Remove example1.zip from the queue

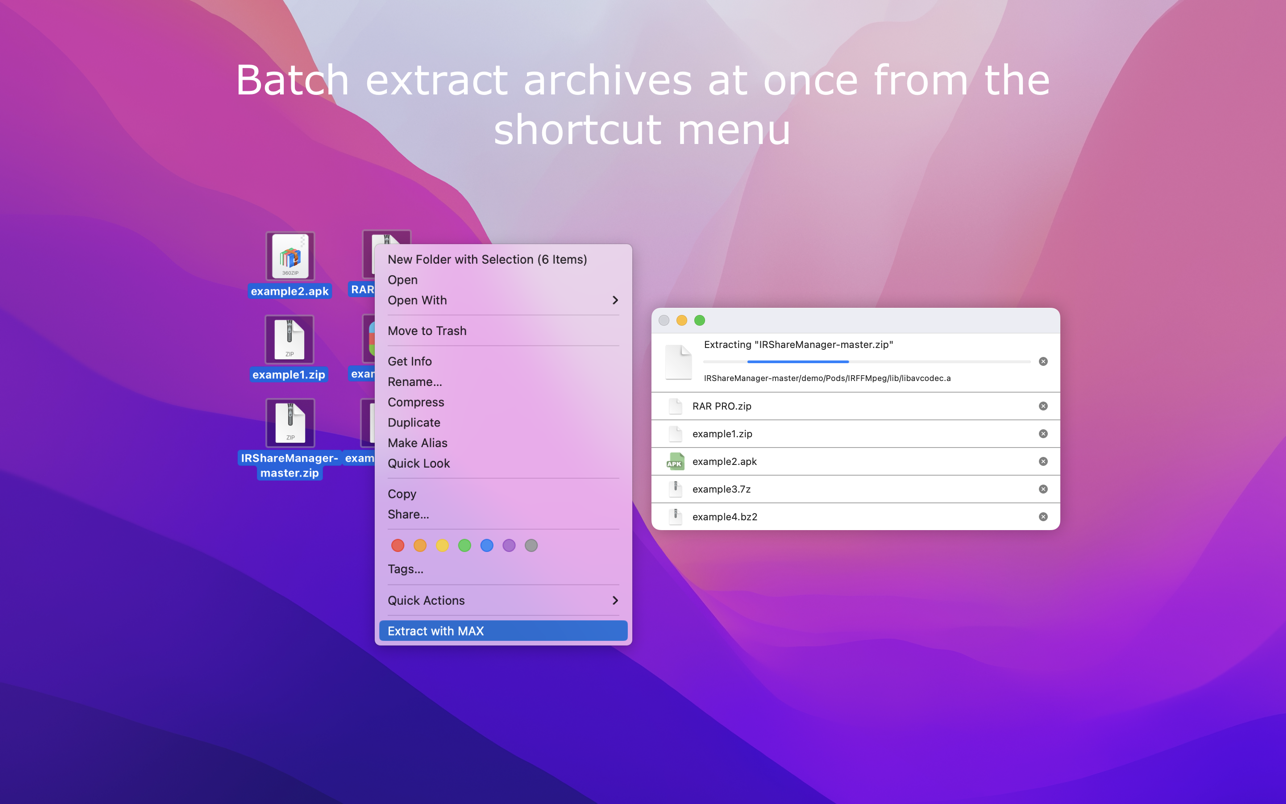coord(1043,434)
